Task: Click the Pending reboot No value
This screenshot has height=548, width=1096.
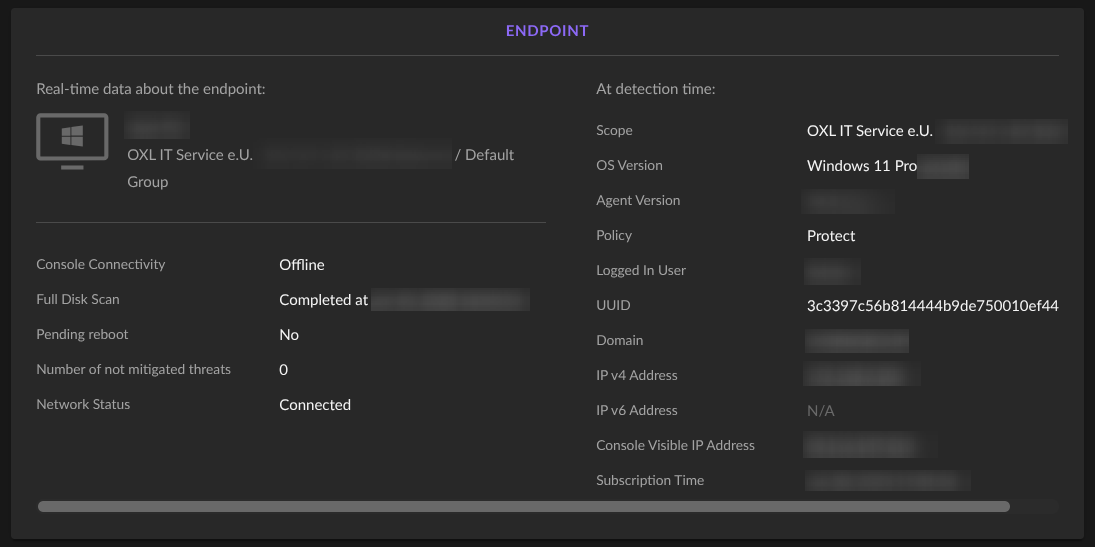Action: click(289, 335)
